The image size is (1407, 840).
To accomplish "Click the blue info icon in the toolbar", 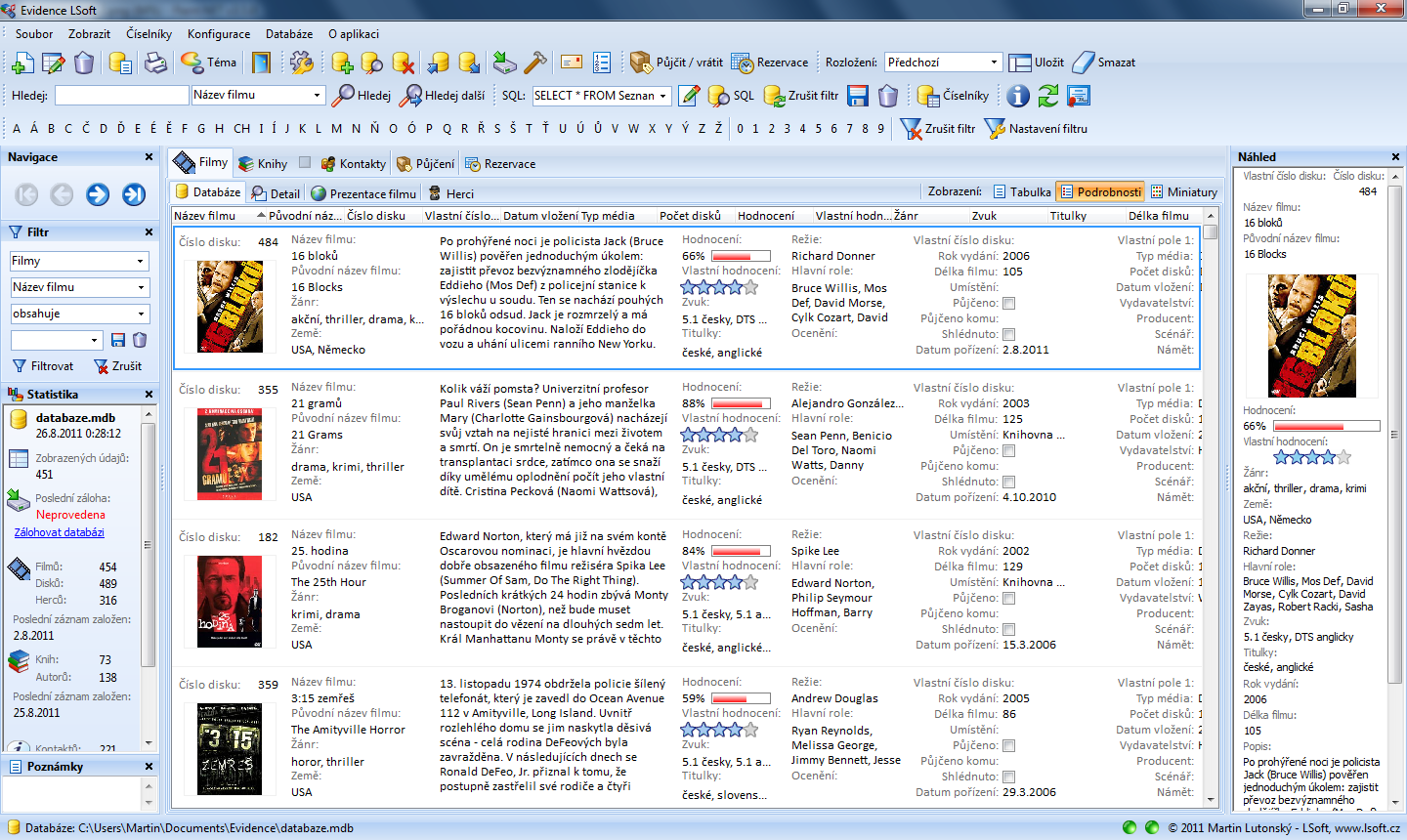I will (x=1018, y=96).
